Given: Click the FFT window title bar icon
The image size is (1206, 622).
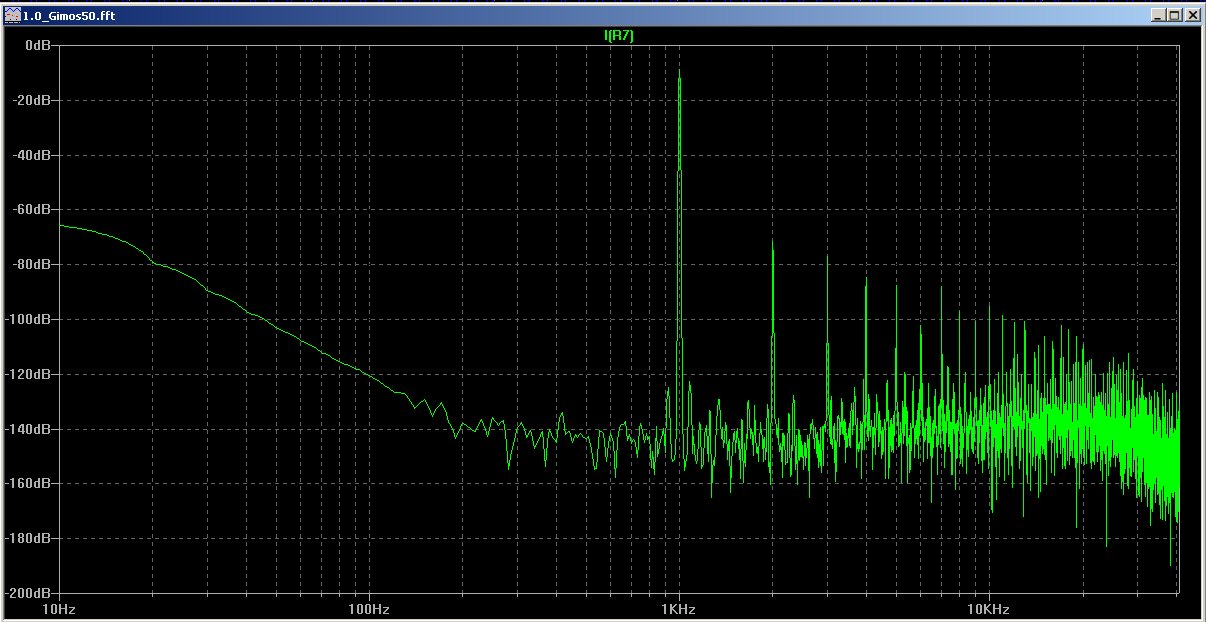Looking at the screenshot, I should (12, 16).
